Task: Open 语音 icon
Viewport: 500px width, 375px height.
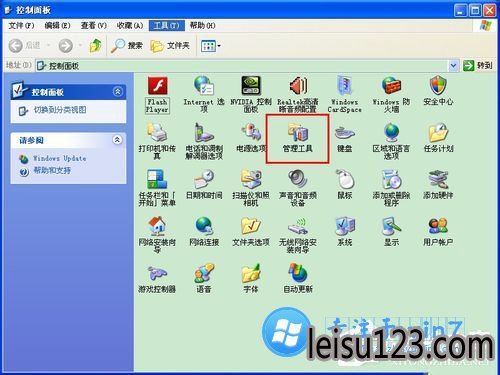Action: pyautogui.click(x=204, y=273)
